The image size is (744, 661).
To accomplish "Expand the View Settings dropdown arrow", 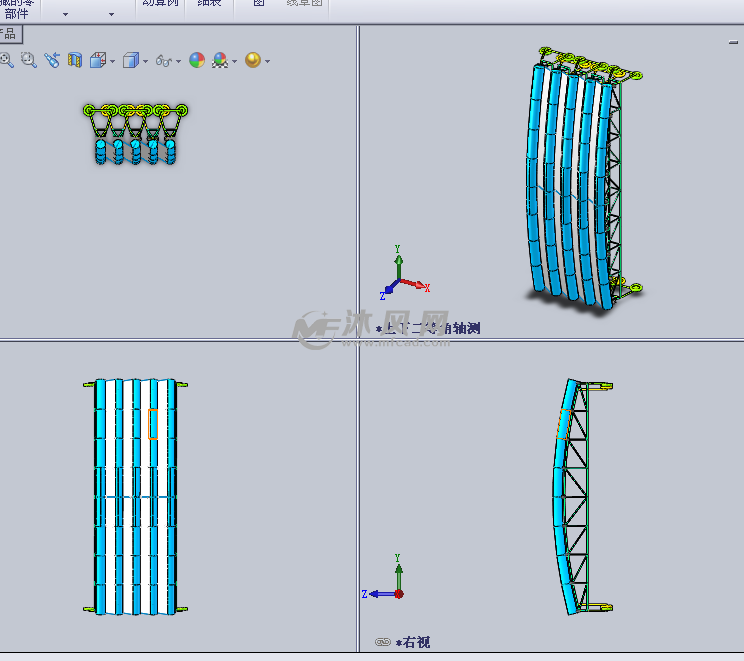I will pyautogui.click(x=268, y=61).
